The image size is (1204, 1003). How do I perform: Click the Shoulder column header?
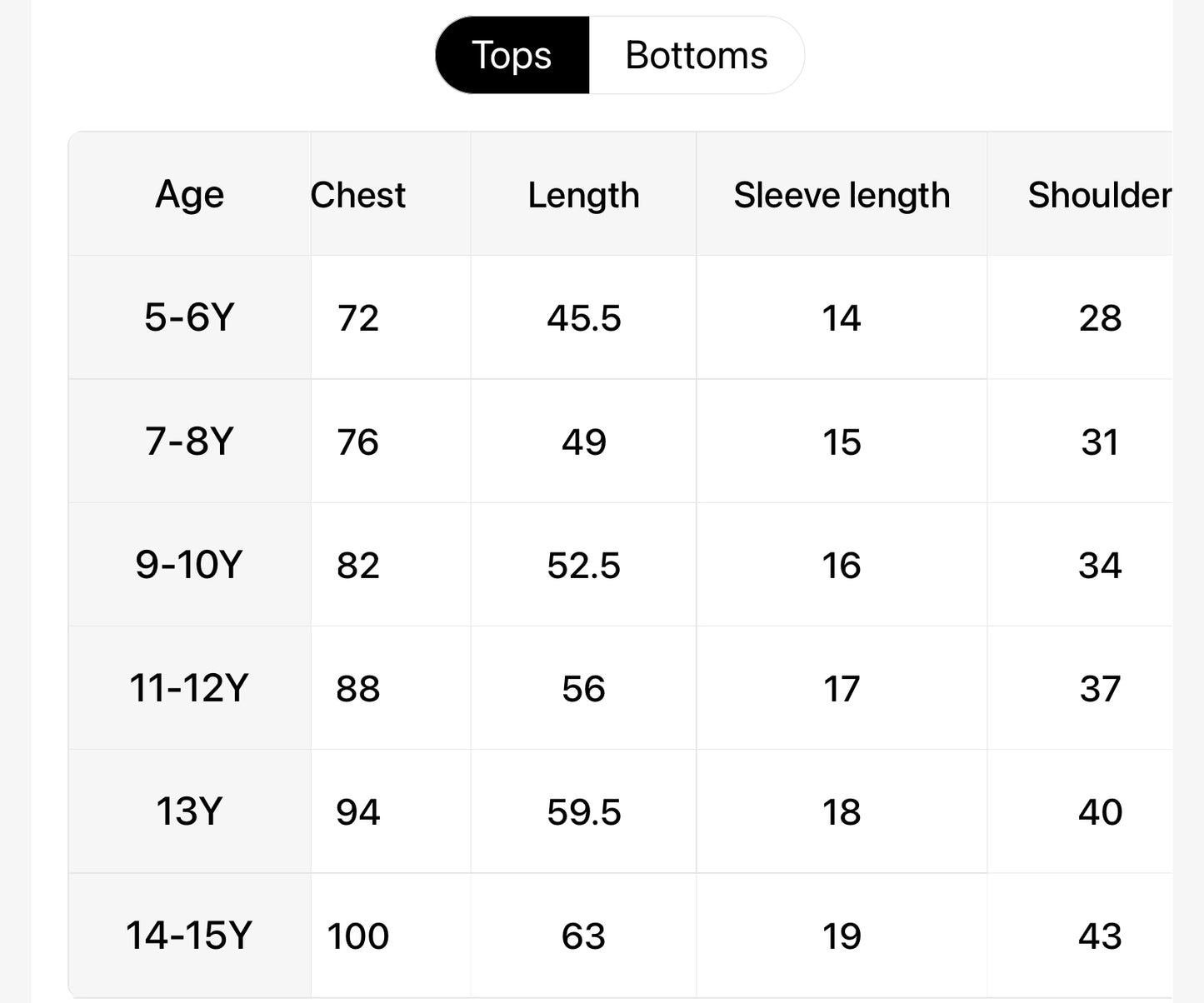(x=1098, y=194)
